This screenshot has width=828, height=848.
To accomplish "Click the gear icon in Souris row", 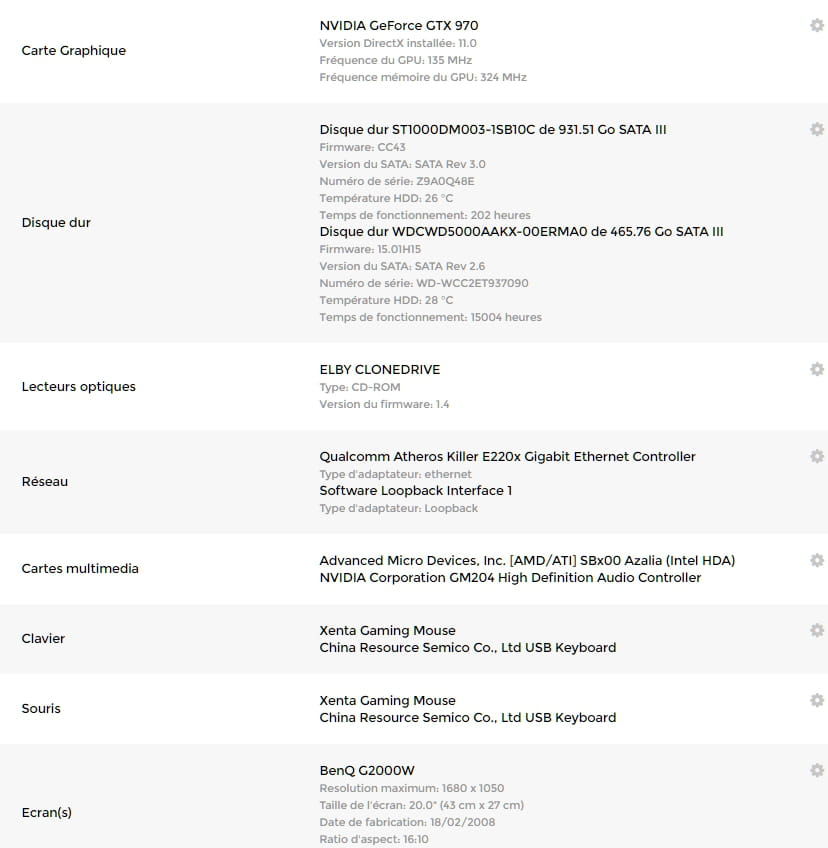I will [816, 700].
